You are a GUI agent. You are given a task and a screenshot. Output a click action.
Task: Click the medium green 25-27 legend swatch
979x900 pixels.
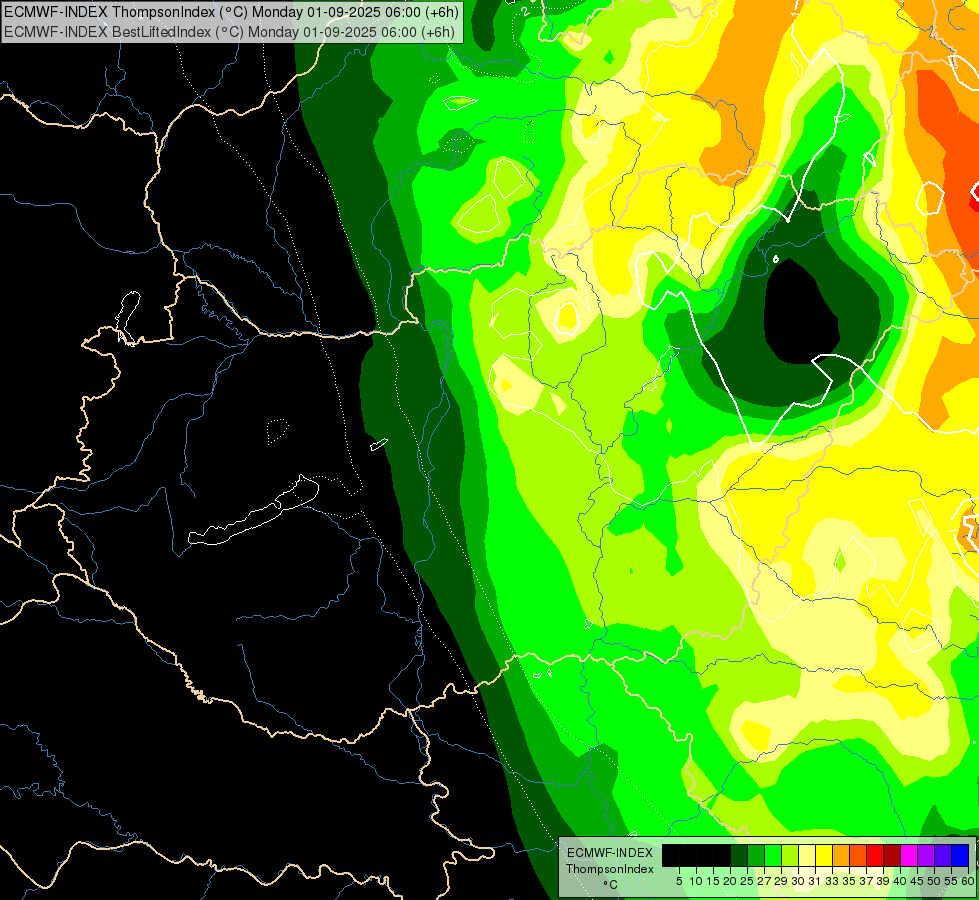756,855
